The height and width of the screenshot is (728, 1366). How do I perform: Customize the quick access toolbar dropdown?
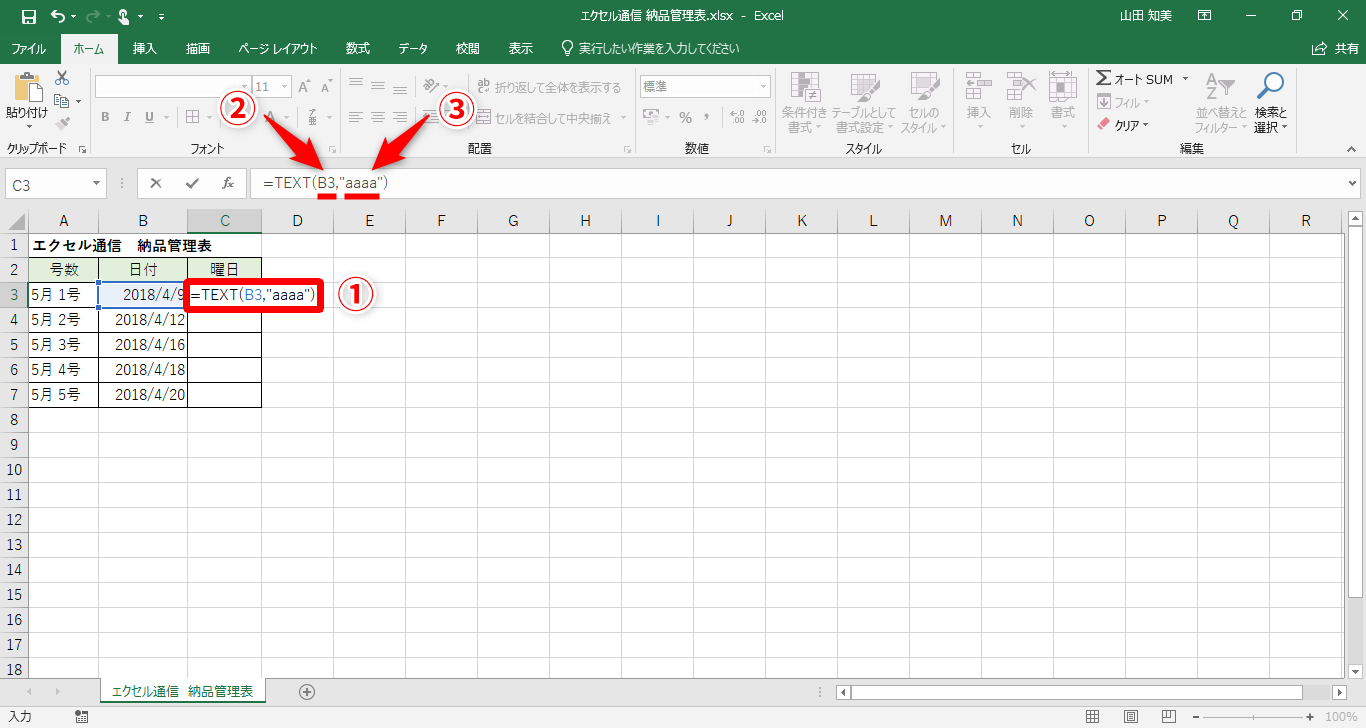162,16
